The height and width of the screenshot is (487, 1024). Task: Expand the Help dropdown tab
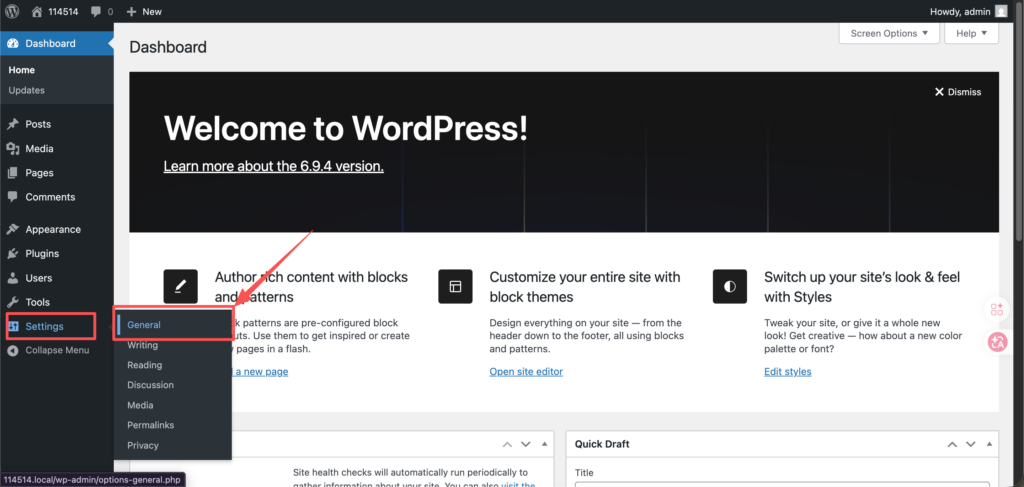pyautogui.click(x=971, y=33)
